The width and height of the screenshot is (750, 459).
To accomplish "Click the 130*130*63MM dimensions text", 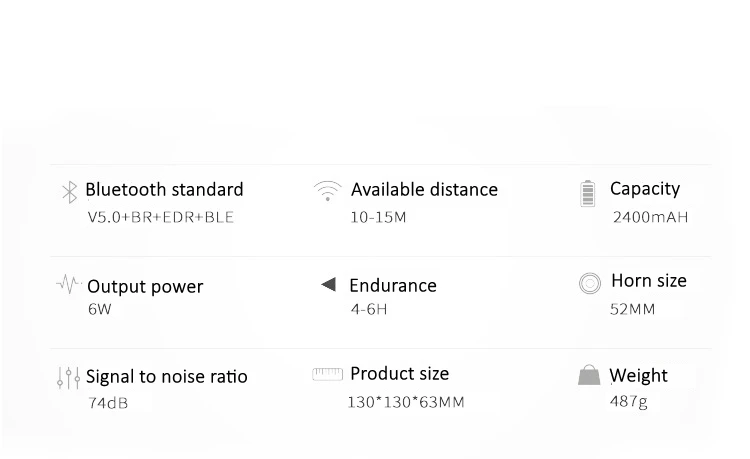I will click(406, 402).
